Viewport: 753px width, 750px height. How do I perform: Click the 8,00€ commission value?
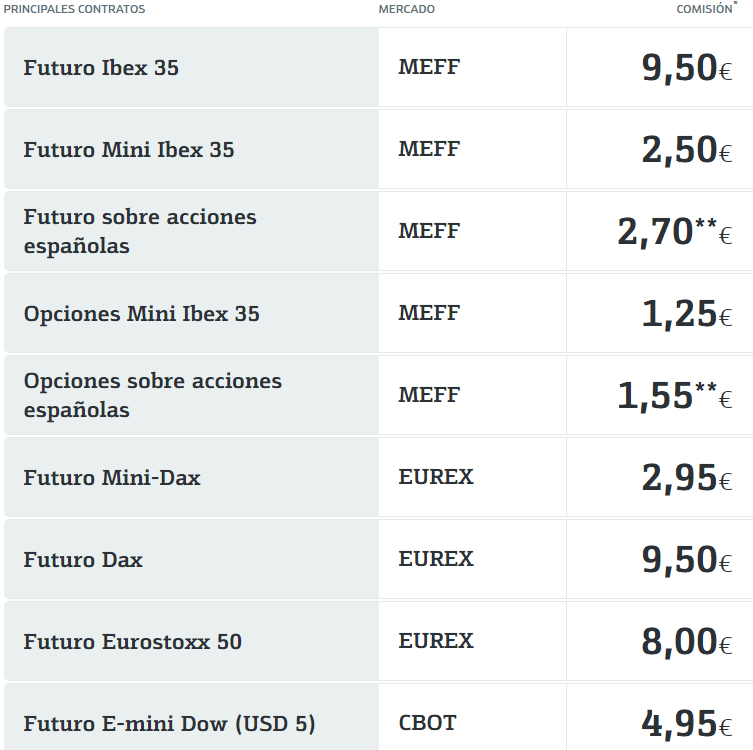point(686,642)
